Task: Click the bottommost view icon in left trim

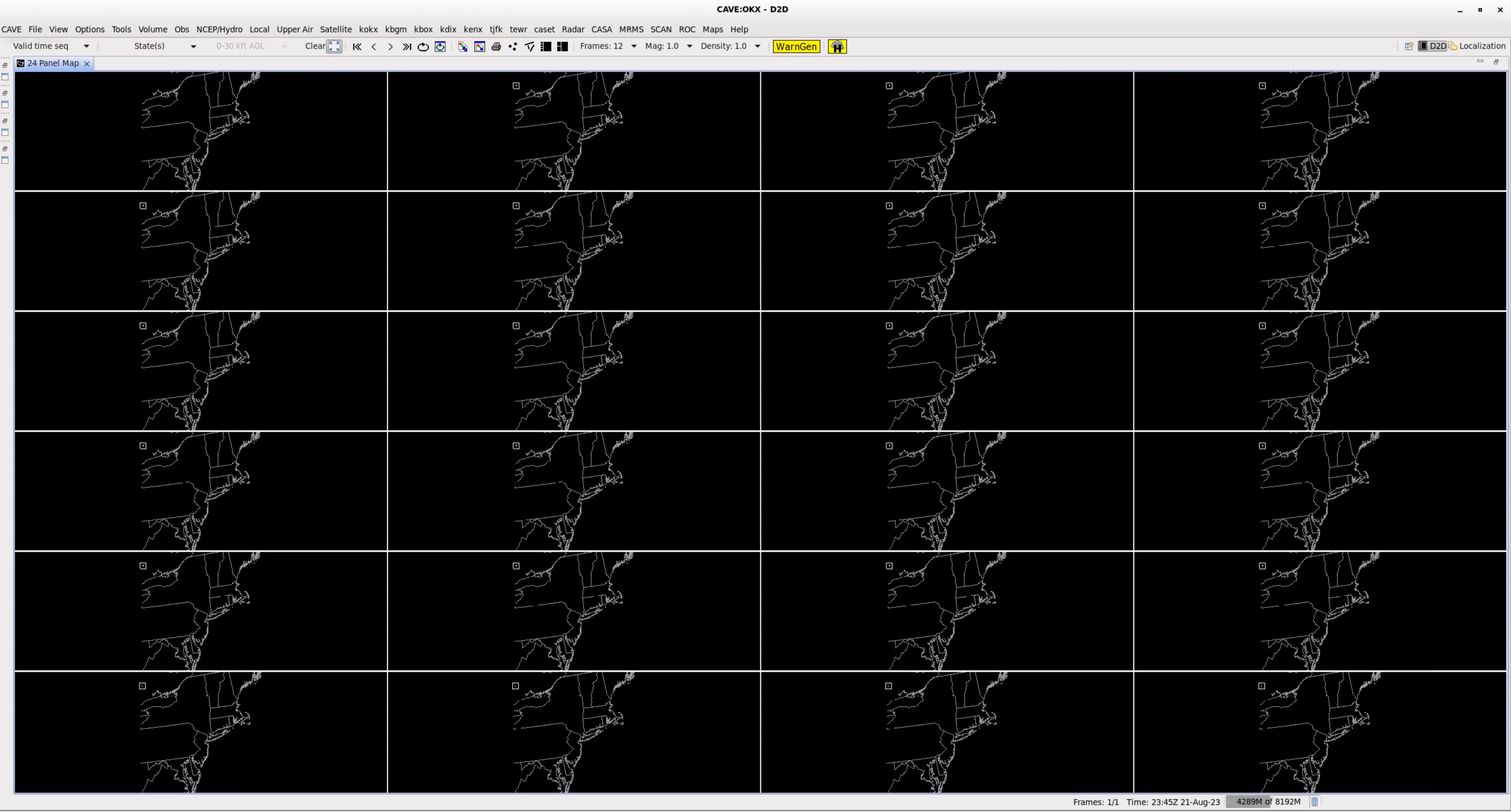Action: (x=5, y=160)
